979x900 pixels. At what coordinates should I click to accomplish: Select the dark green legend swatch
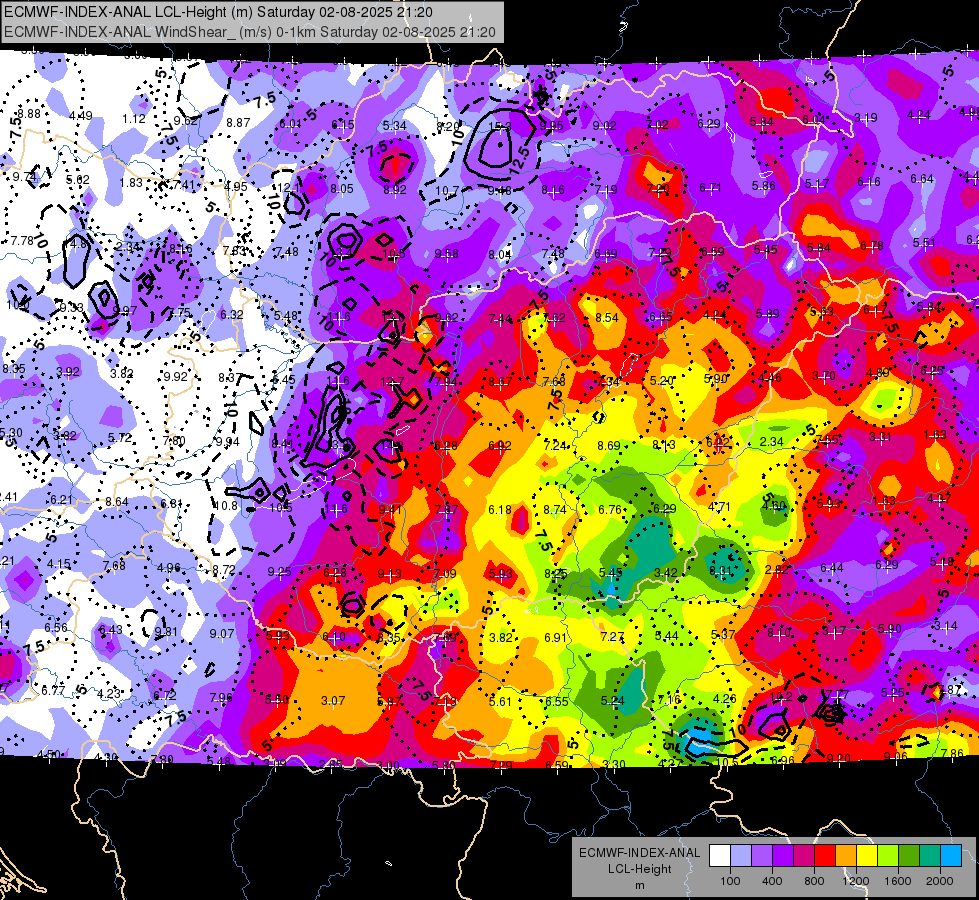pyautogui.click(x=909, y=856)
